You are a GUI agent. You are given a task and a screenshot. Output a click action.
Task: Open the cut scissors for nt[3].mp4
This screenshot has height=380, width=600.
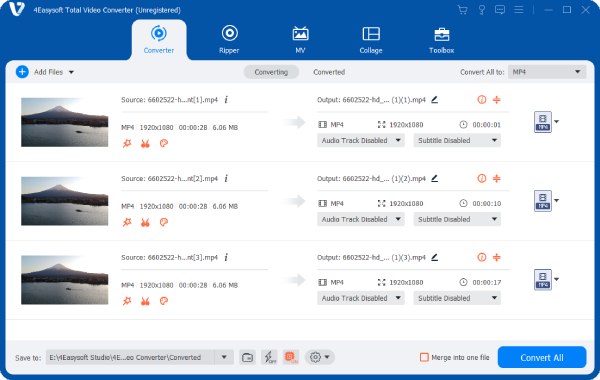click(x=145, y=301)
